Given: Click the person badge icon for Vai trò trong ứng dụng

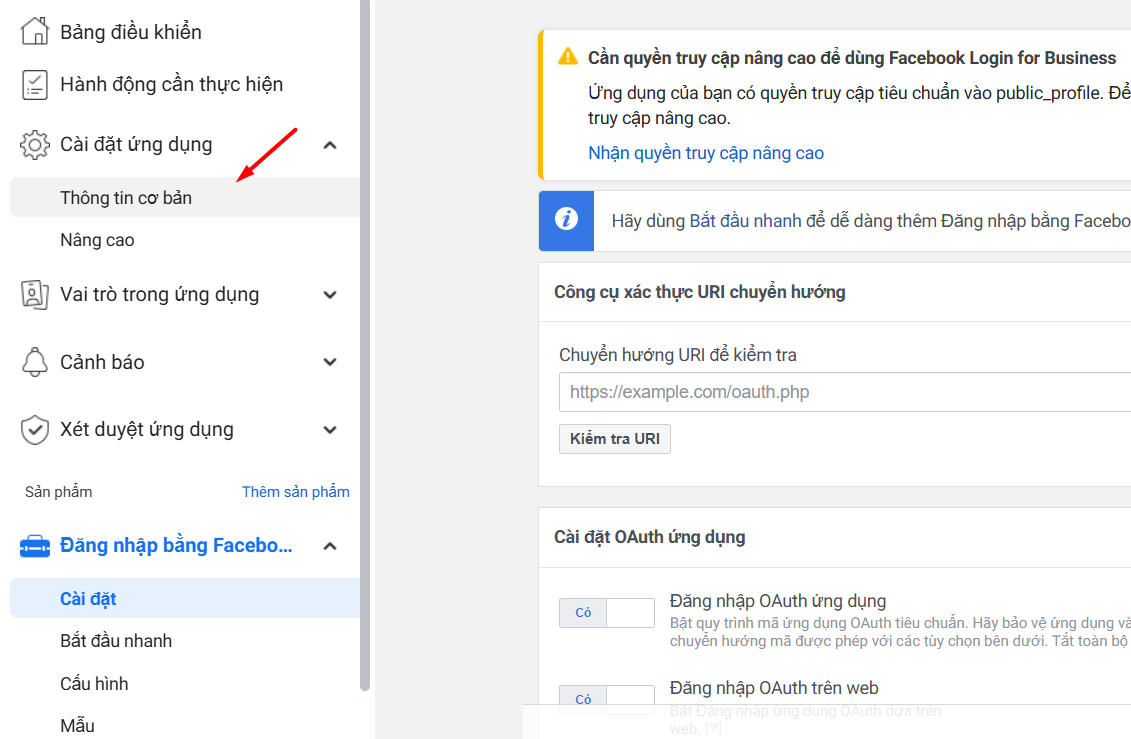Looking at the screenshot, I should [35, 295].
